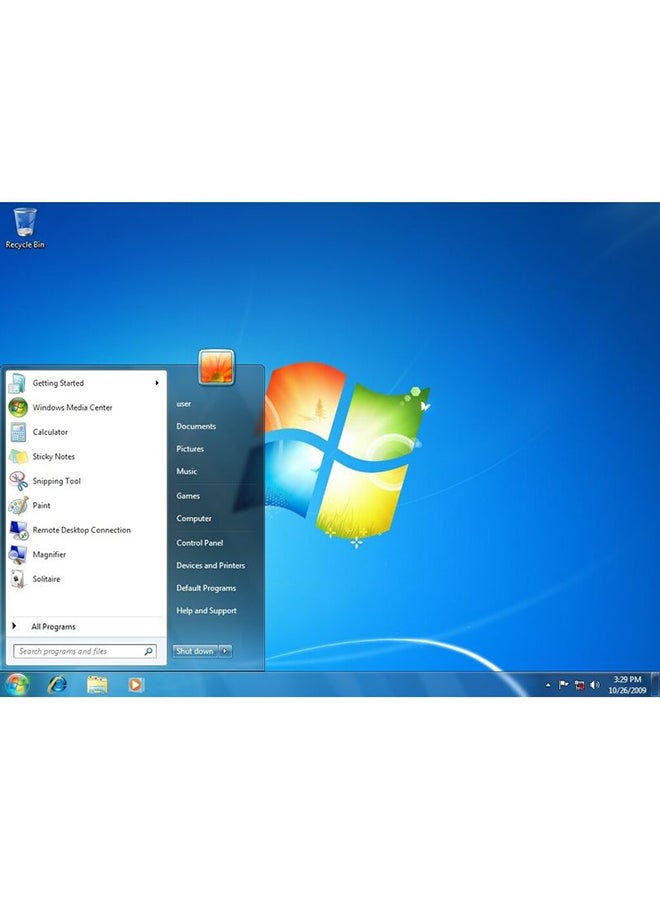Viewport: 660px width, 900px height.
Task: Launch Internet Explorer from the taskbar
Action: [x=57, y=685]
